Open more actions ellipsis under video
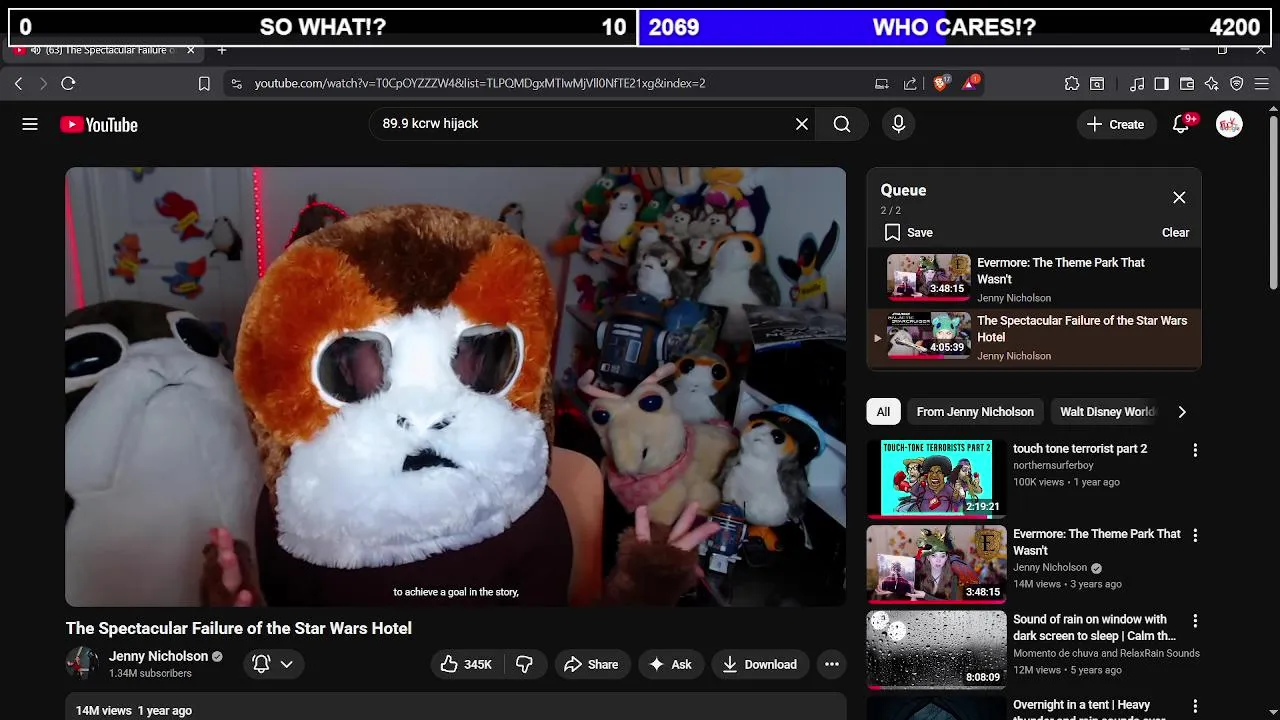This screenshot has width=1280, height=720. [831, 665]
